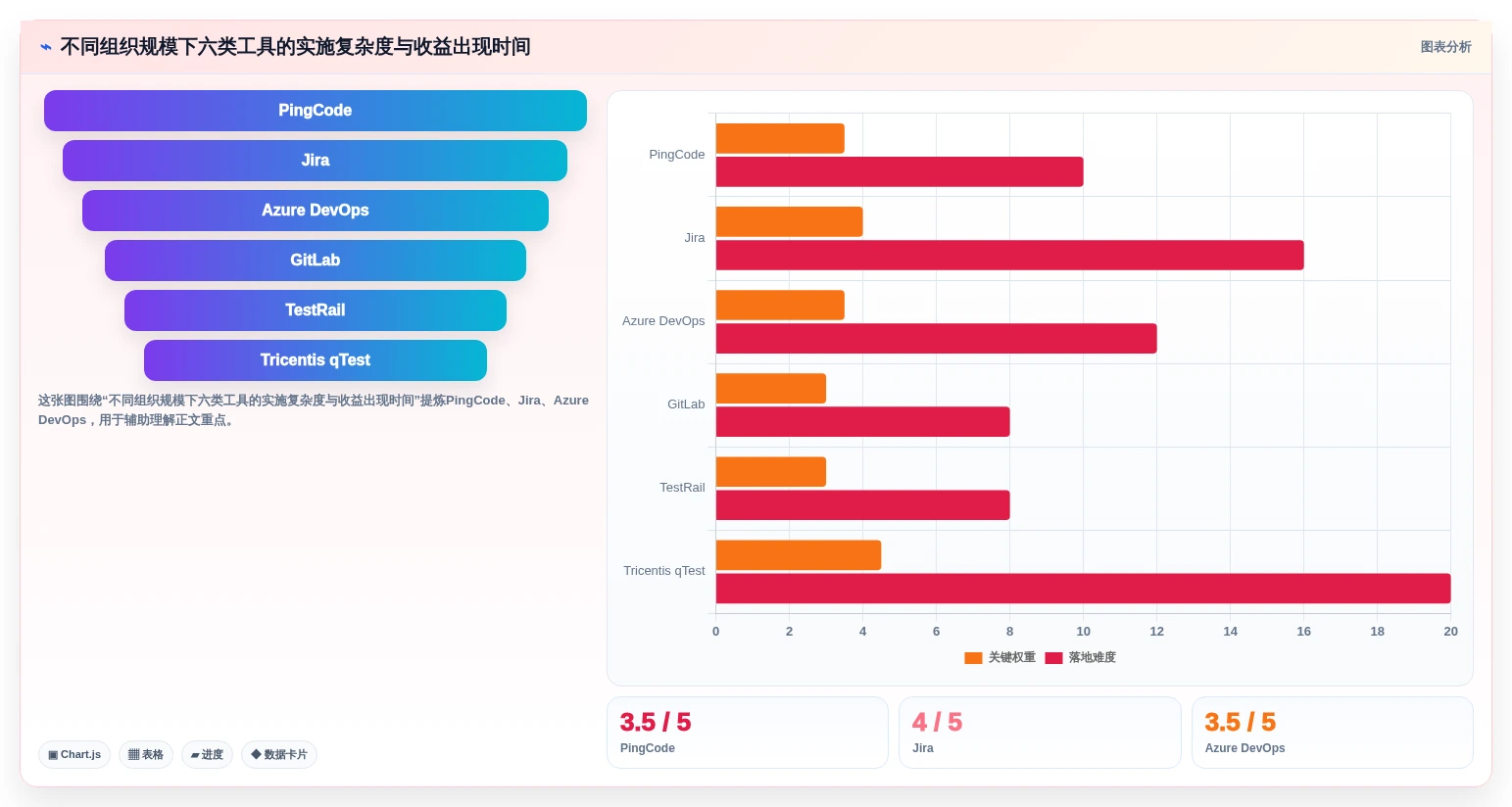Click Azure DevOps red 落地难度 bar

pyautogui.click(x=937, y=339)
